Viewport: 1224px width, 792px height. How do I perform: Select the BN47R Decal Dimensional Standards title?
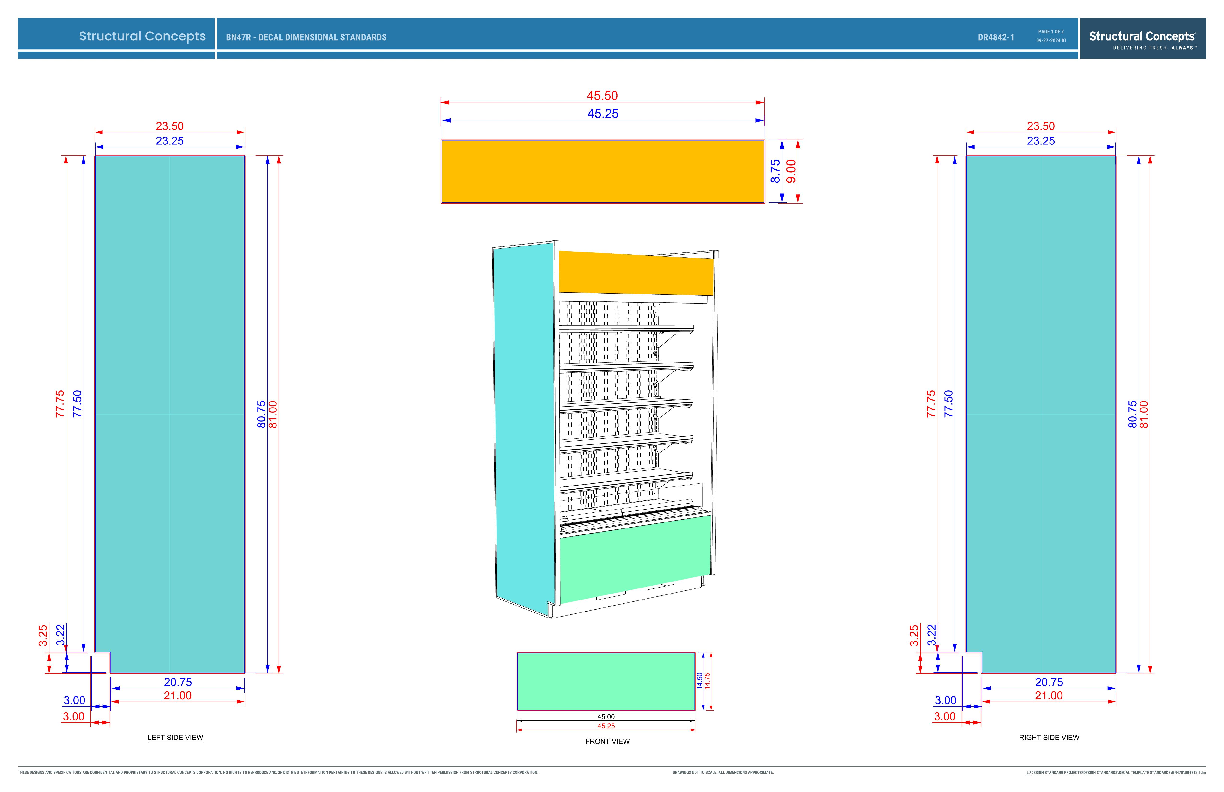[306, 37]
